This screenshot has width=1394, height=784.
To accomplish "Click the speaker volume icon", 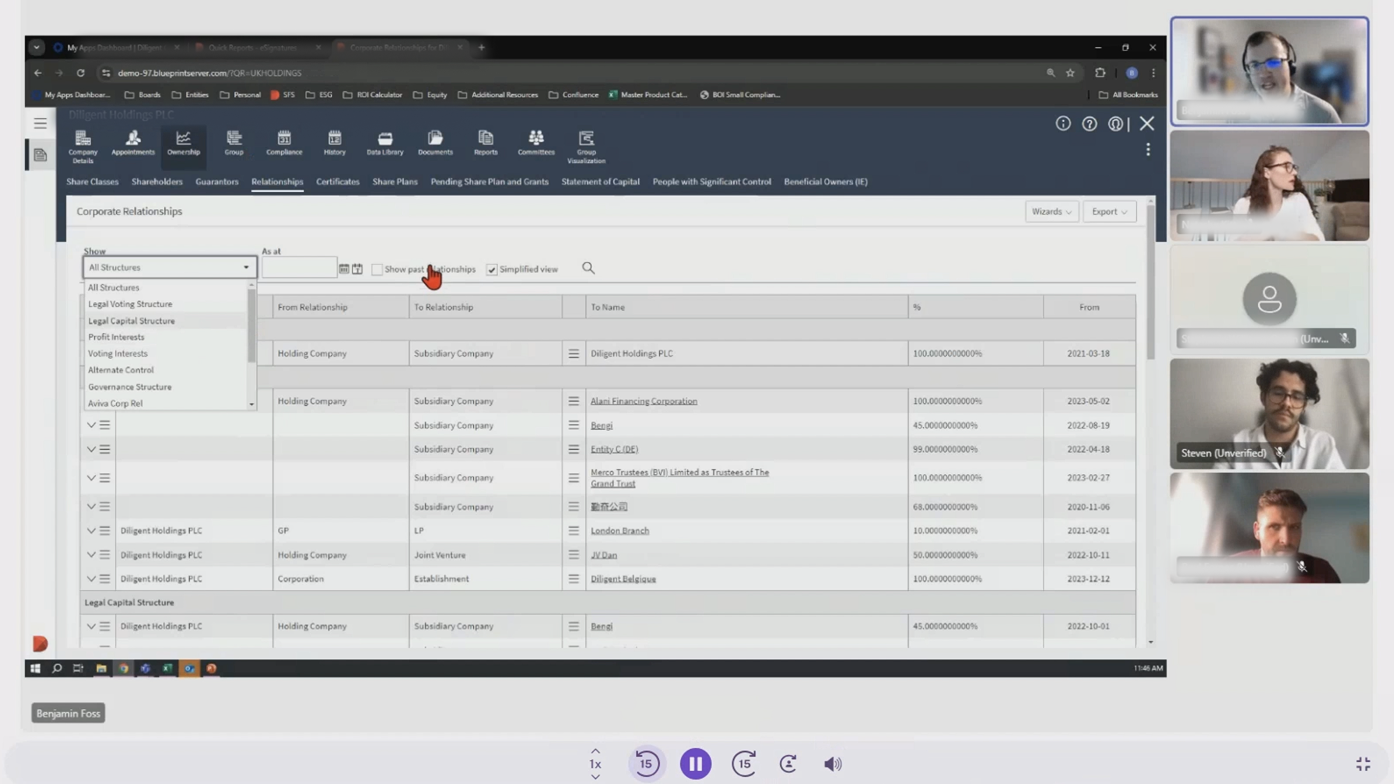I will point(832,764).
